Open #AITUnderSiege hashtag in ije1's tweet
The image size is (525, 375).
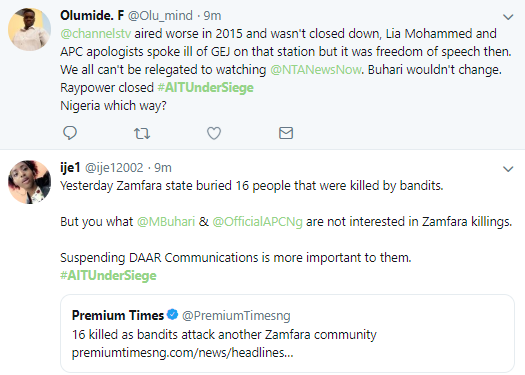[108, 276]
